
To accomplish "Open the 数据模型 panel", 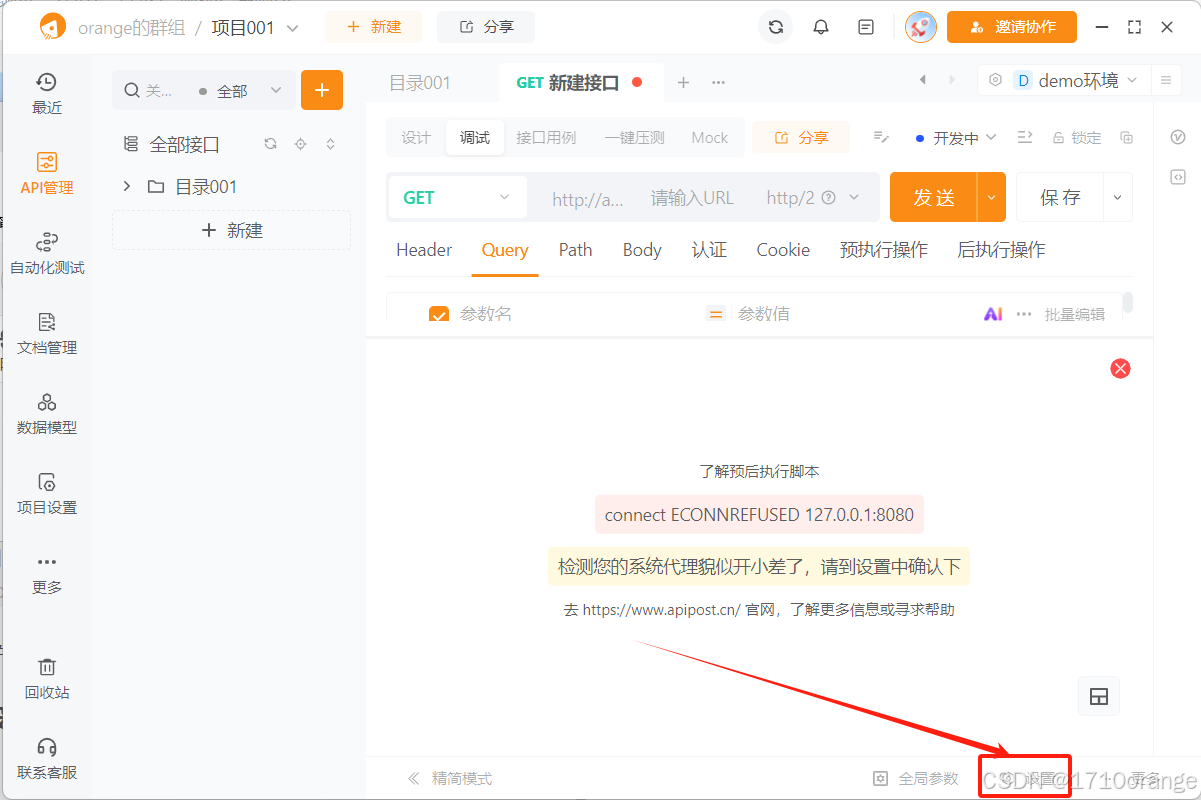I will click(x=46, y=413).
